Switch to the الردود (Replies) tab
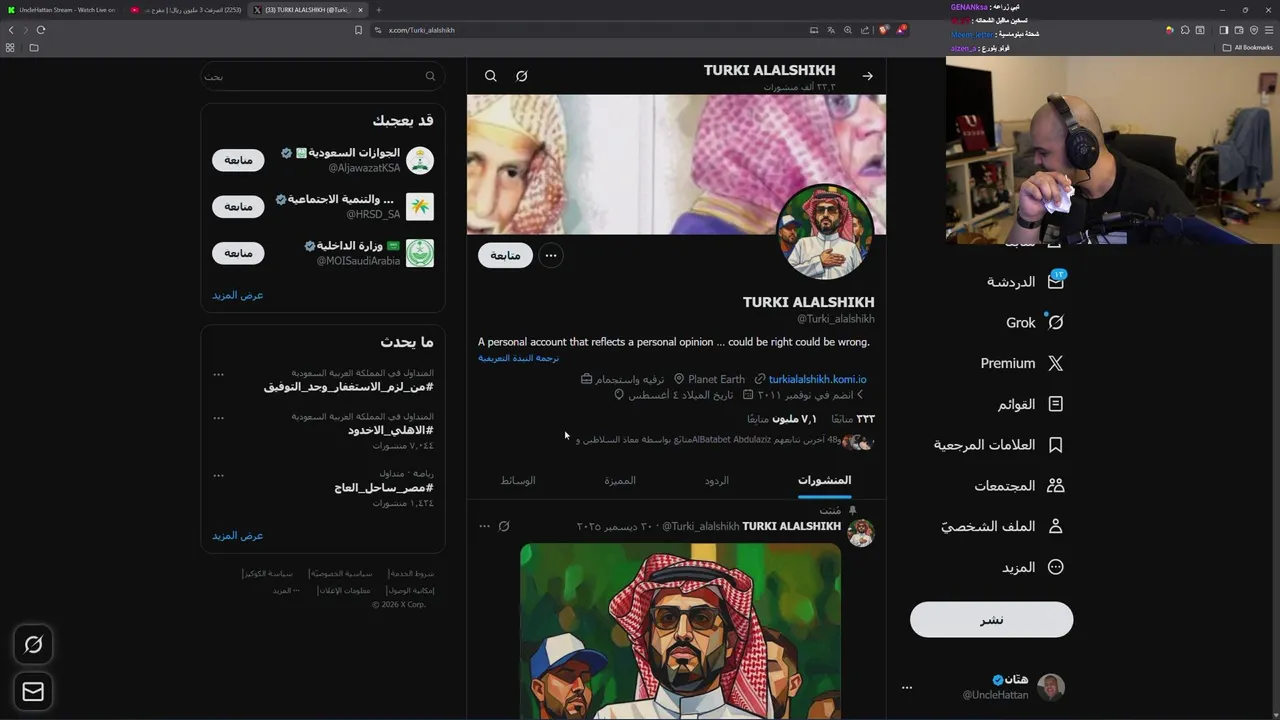Viewport: 1280px width, 720px height. coord(716,481)
